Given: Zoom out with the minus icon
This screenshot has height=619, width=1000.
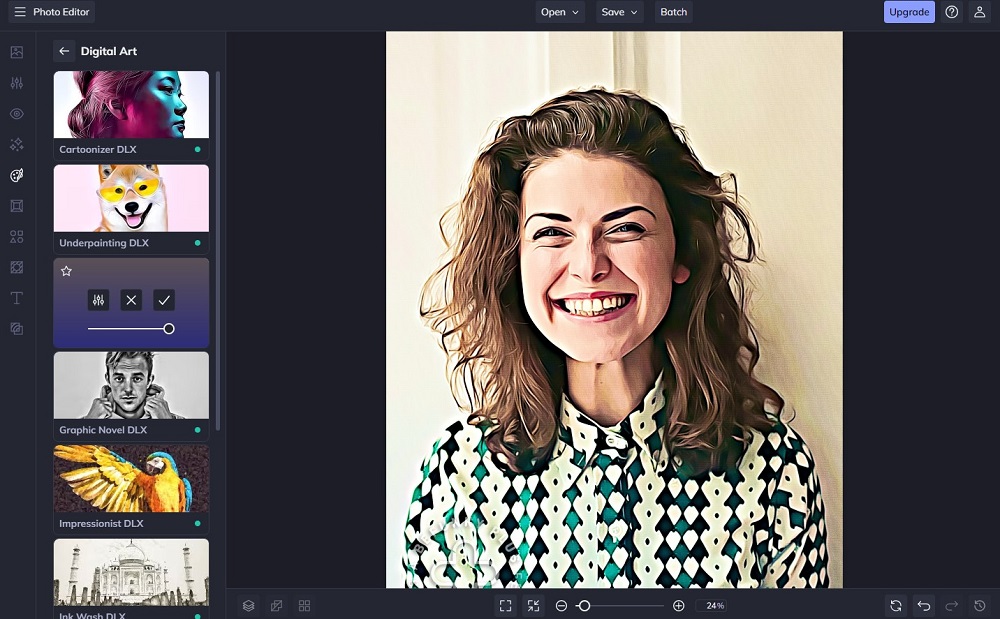Looking at the screenshot, I should [561, 606].
